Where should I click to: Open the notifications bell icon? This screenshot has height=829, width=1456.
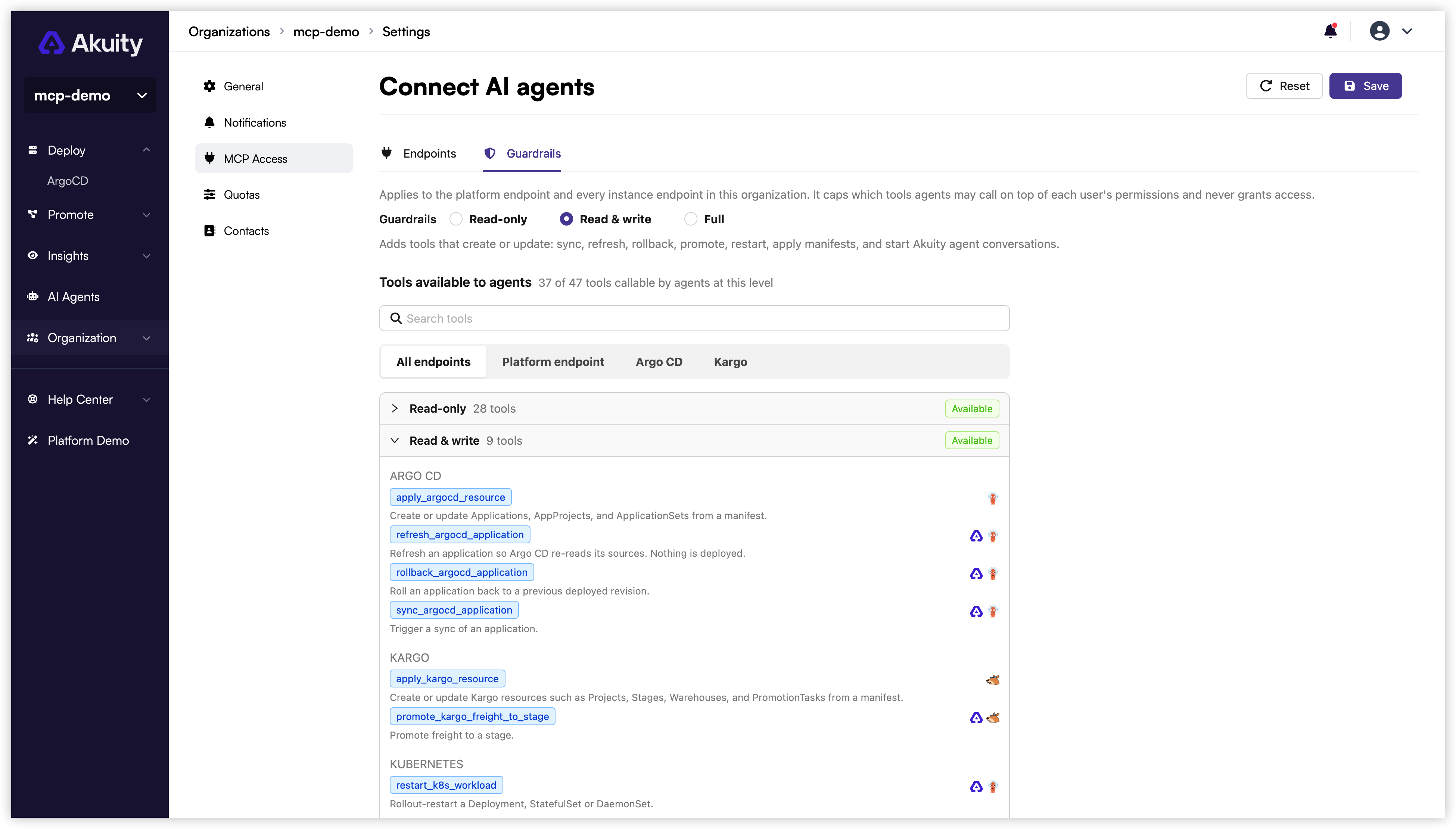(1330, 31)
